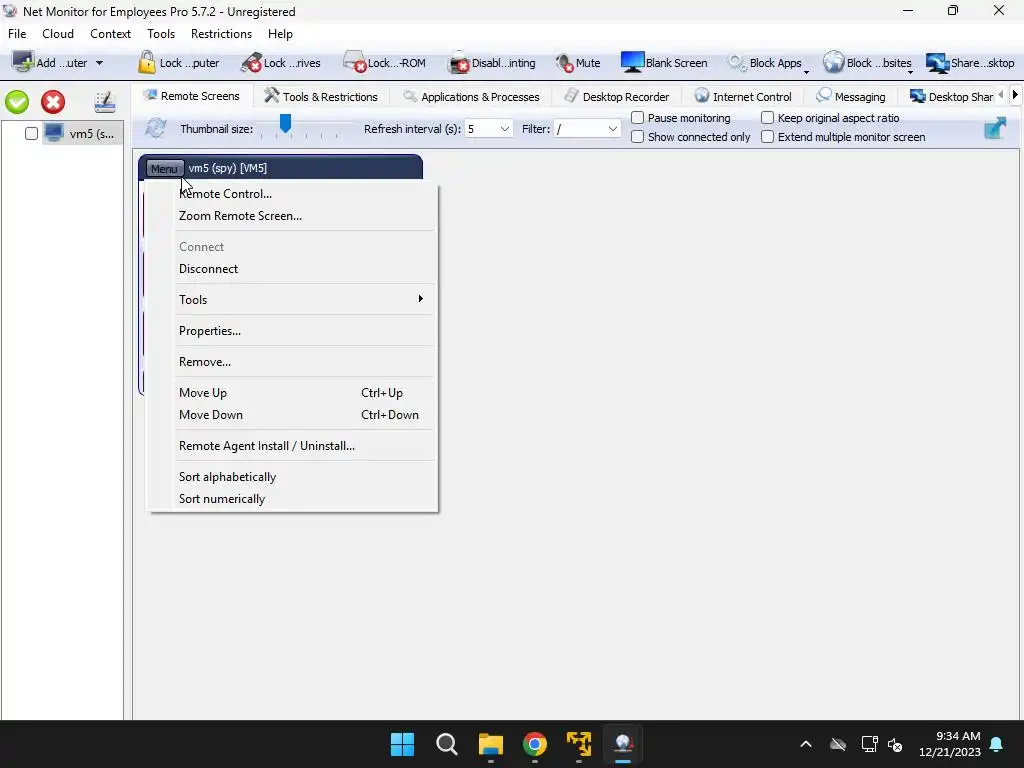Click the Menu button on vm5 thumbnail
The height and width of the screenshot is (768, 1024).
click(164, 168)
